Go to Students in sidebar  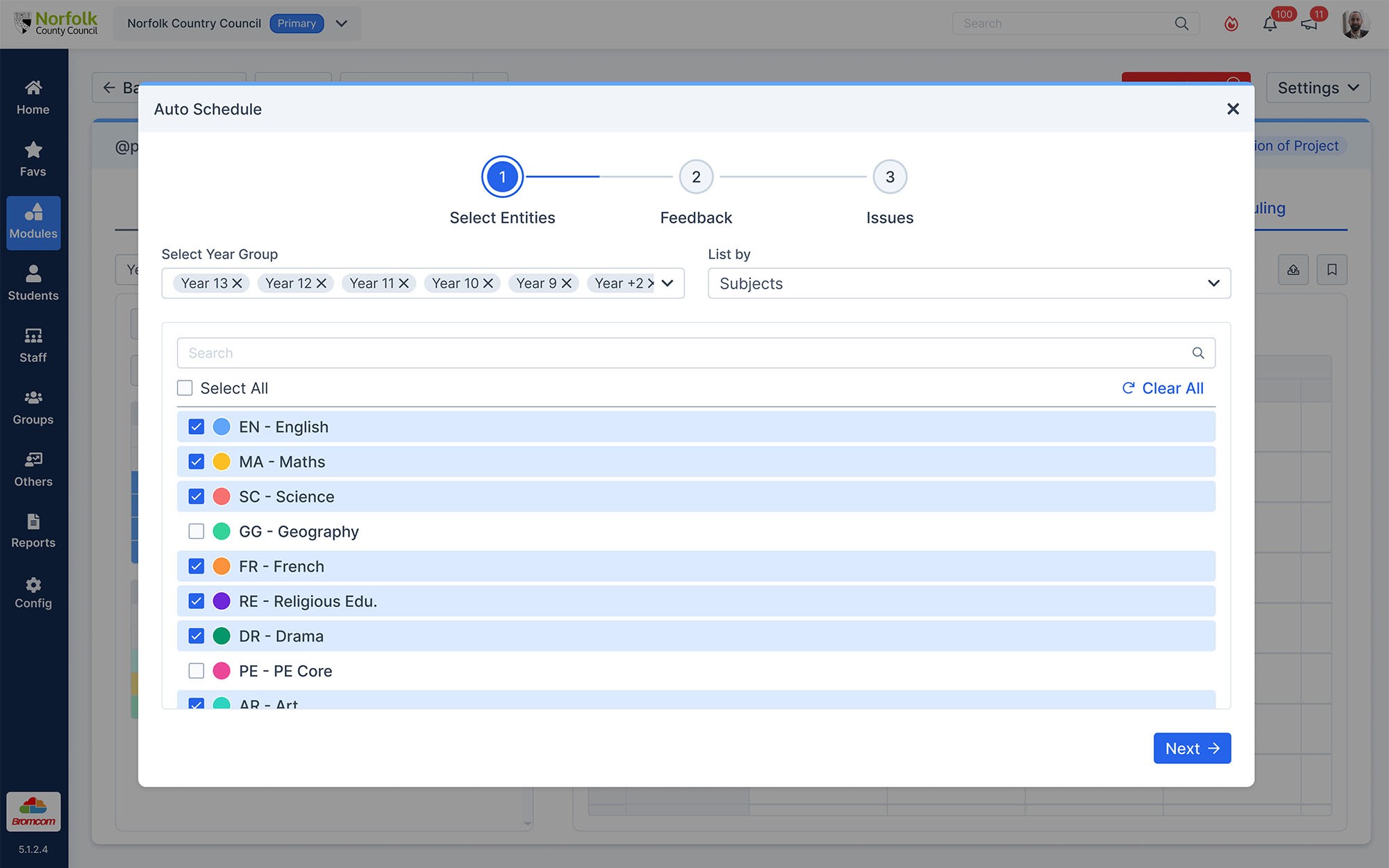pyautogui.click(x=33, y=284)
